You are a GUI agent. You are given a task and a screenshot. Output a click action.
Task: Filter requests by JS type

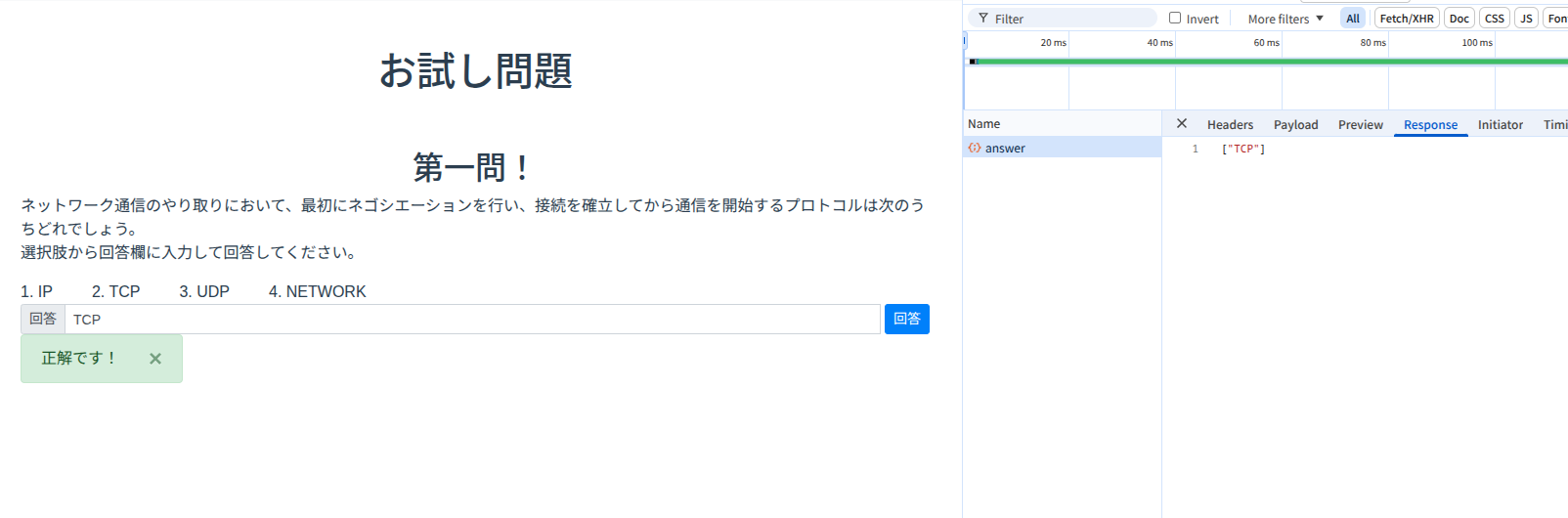point(1526,19)
